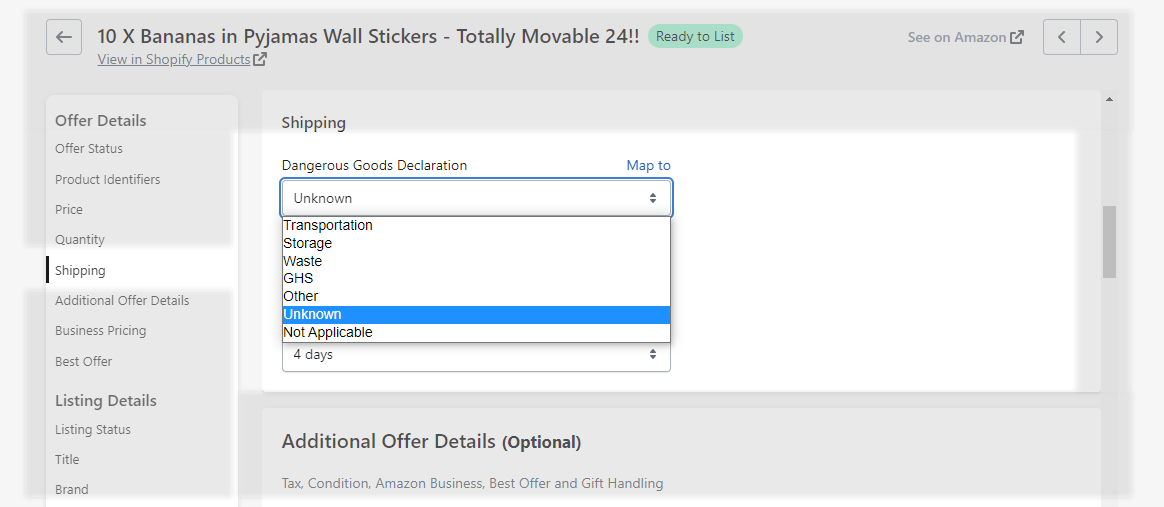
Task: Navigate to Business Pricing section
Action: (100, 330)
